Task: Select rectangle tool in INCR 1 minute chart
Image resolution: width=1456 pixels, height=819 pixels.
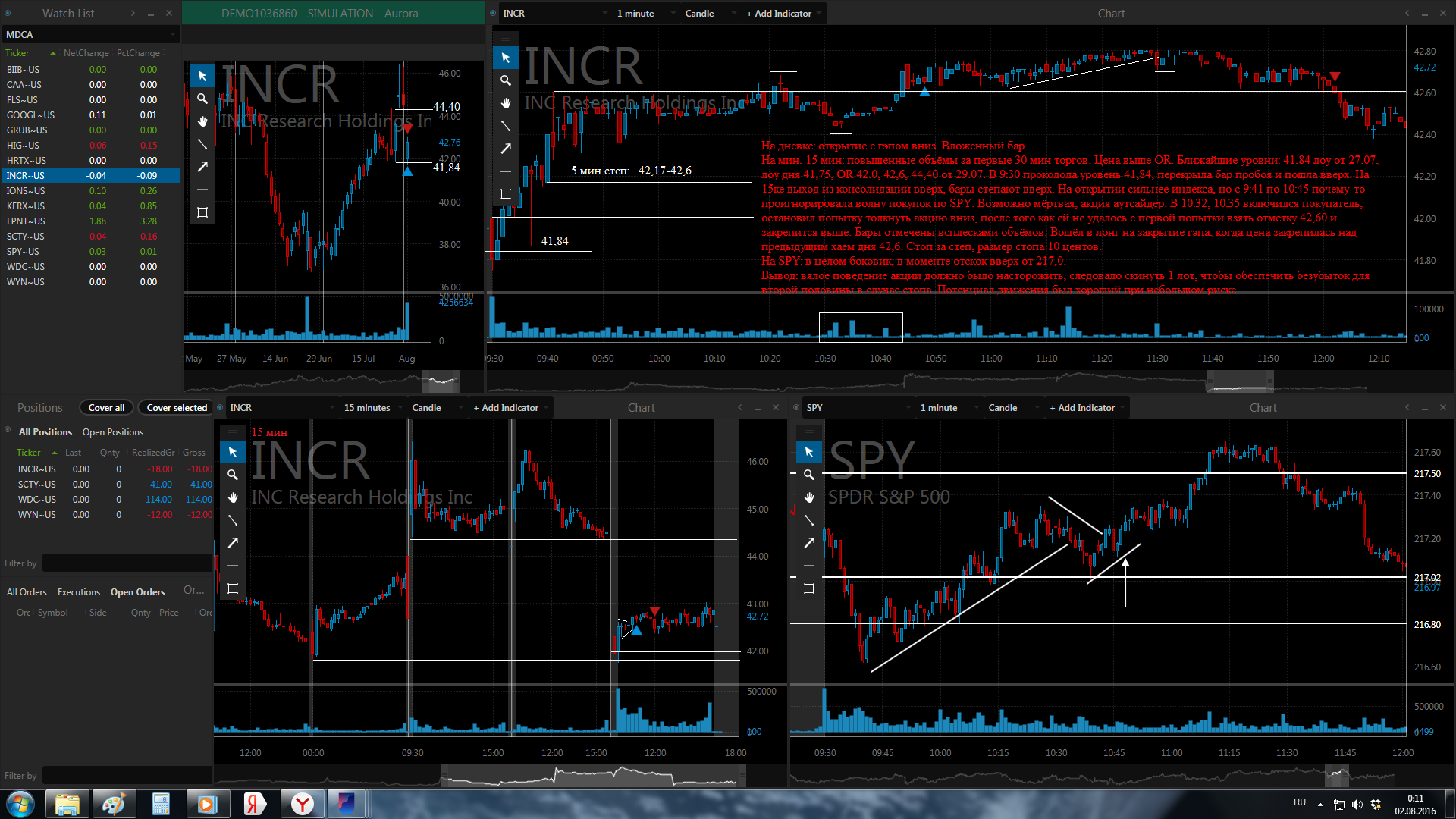Action: click(506, 194)
